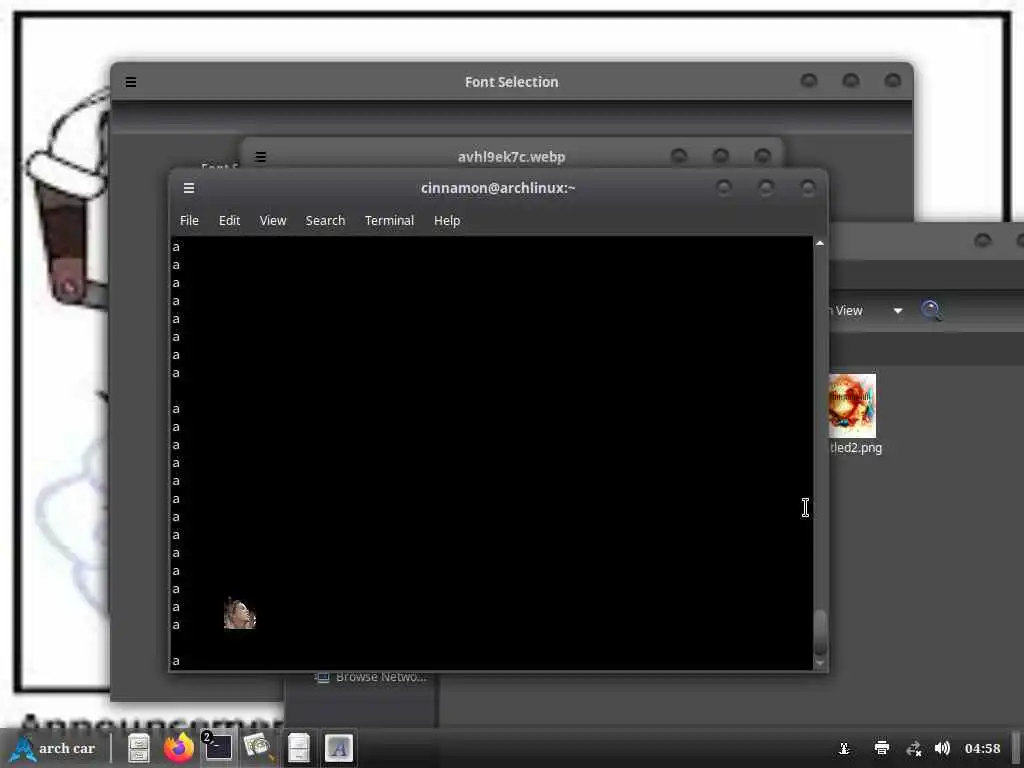Open the avhl9ek7c.webp window hamburger menu
The height and width of the screenshot is (768, 1024).
tap(260, 157)
